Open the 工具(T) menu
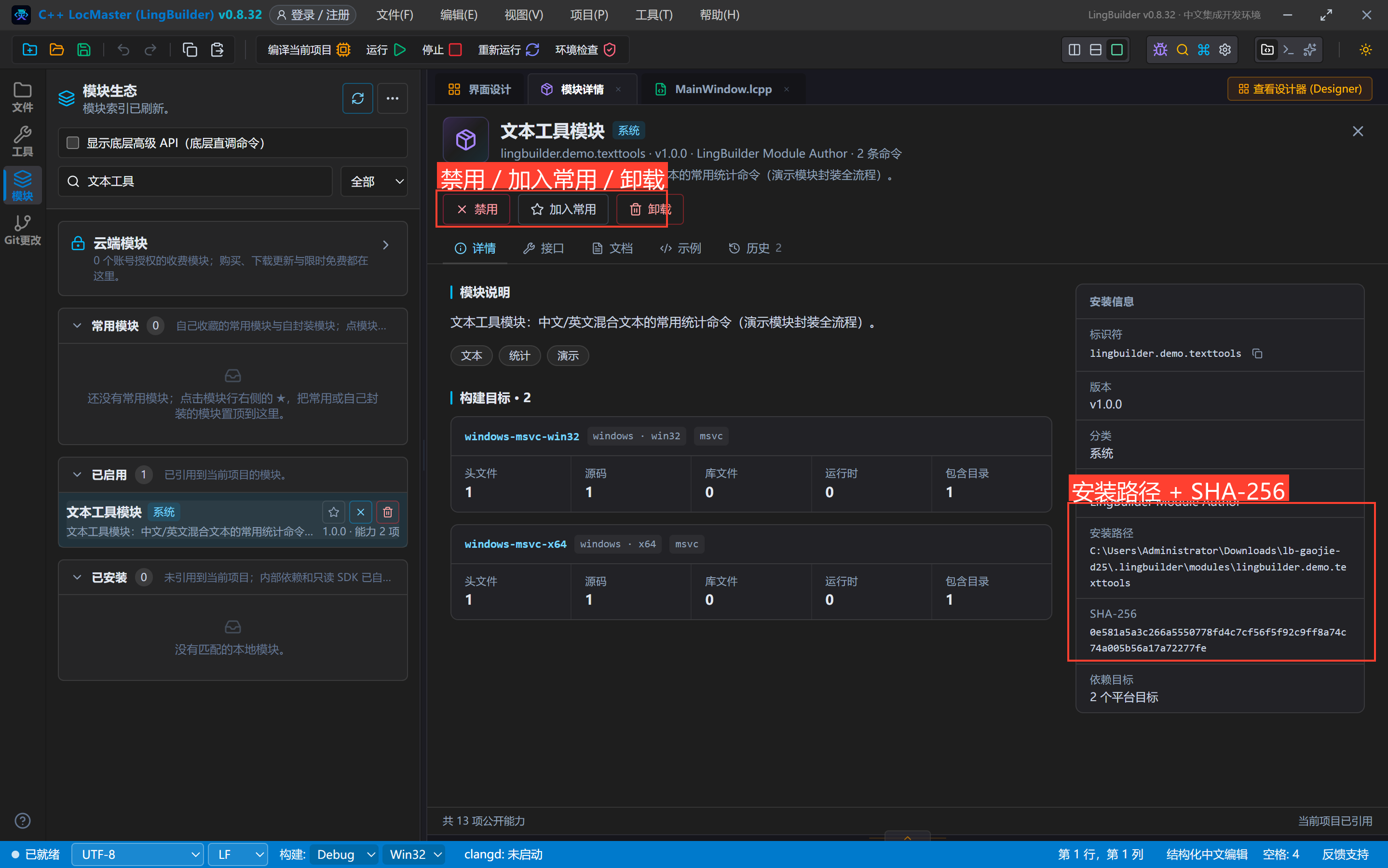This screenshot has height=868, width=1388. [654, 15]
